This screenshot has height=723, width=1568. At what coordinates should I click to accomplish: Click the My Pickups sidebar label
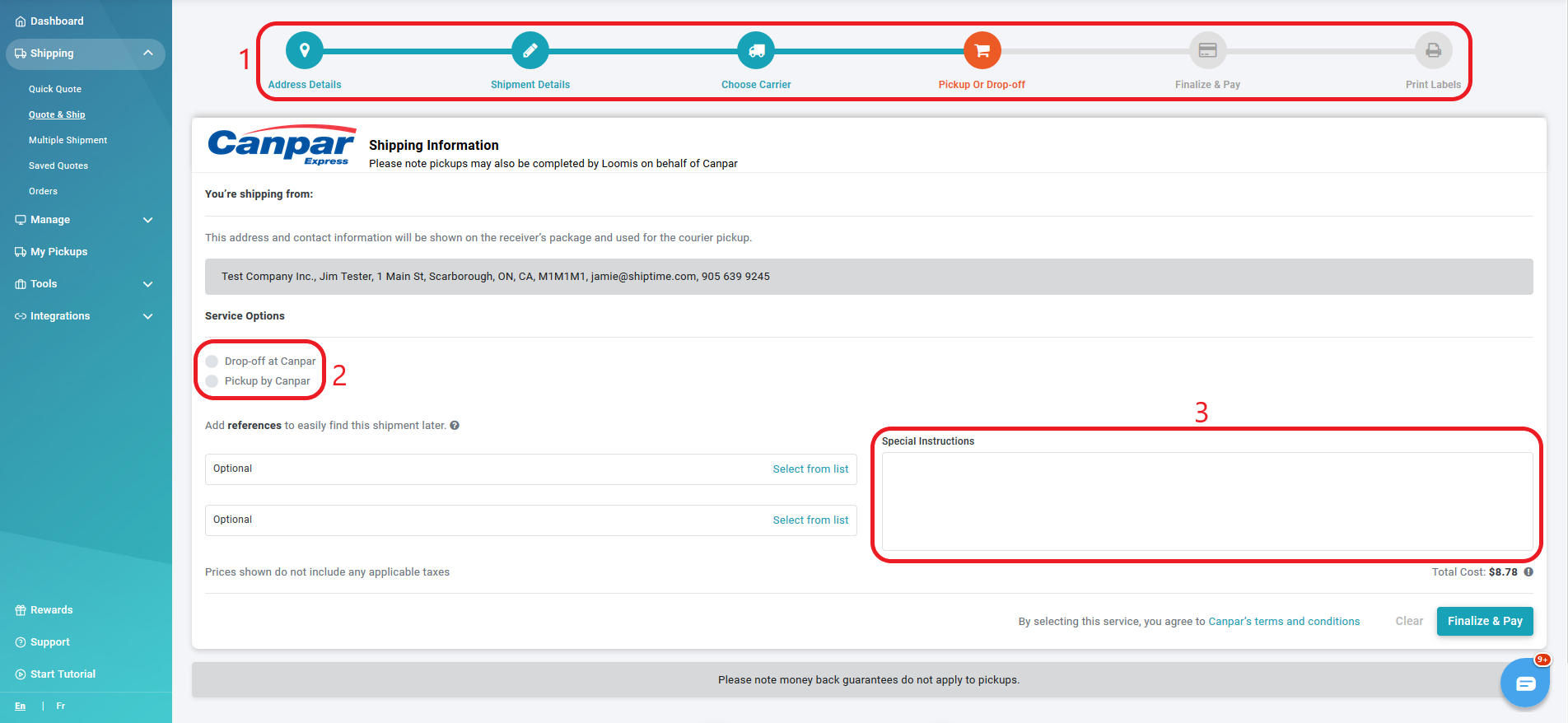(x=58, y=252)
